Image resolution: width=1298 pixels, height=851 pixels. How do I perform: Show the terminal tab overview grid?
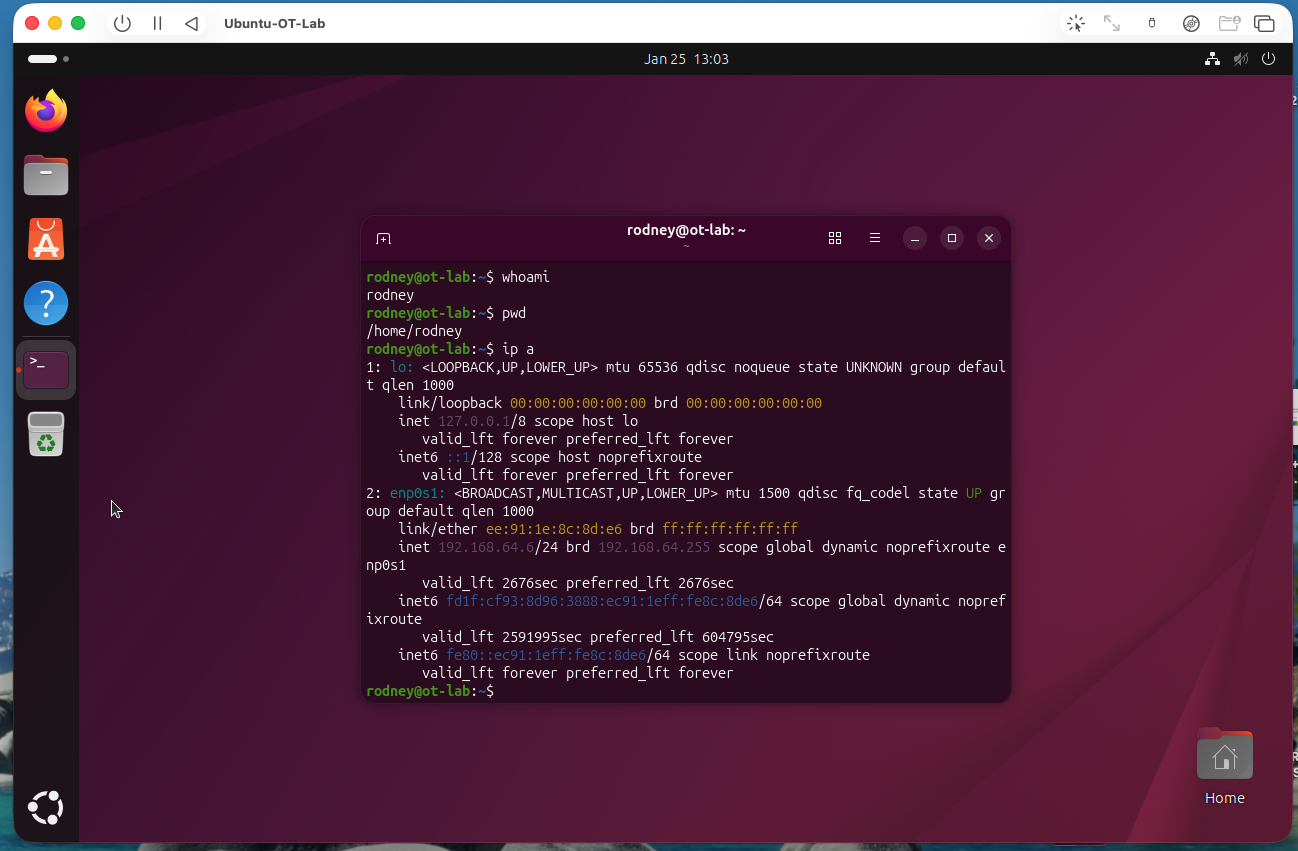point(835,238)
